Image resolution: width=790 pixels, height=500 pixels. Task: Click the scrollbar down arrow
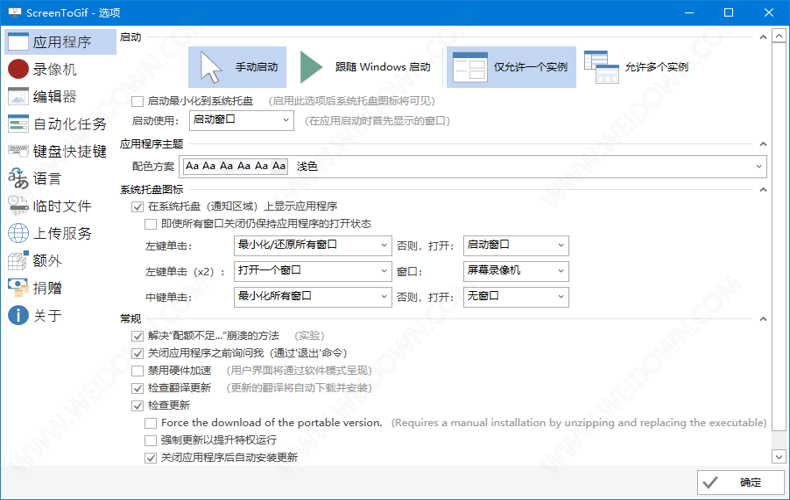click(779, 457)
